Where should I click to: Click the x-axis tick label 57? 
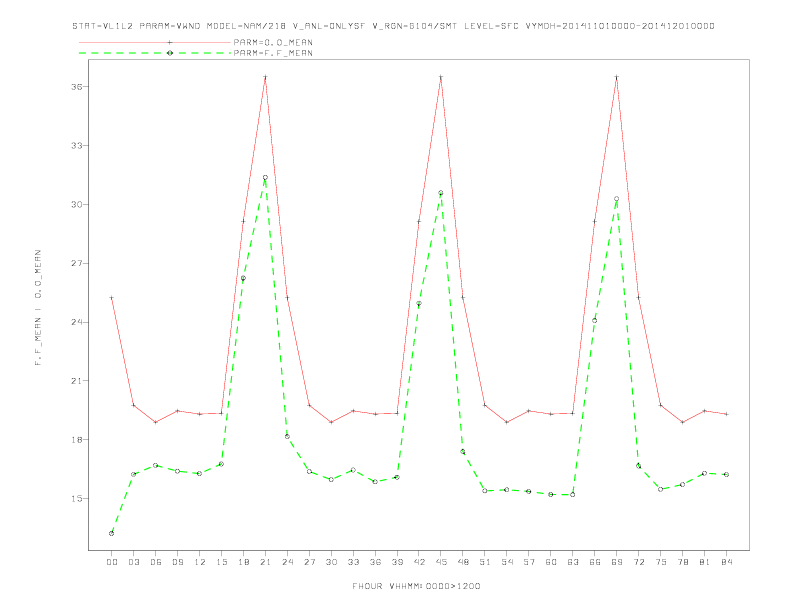[529, 562]
